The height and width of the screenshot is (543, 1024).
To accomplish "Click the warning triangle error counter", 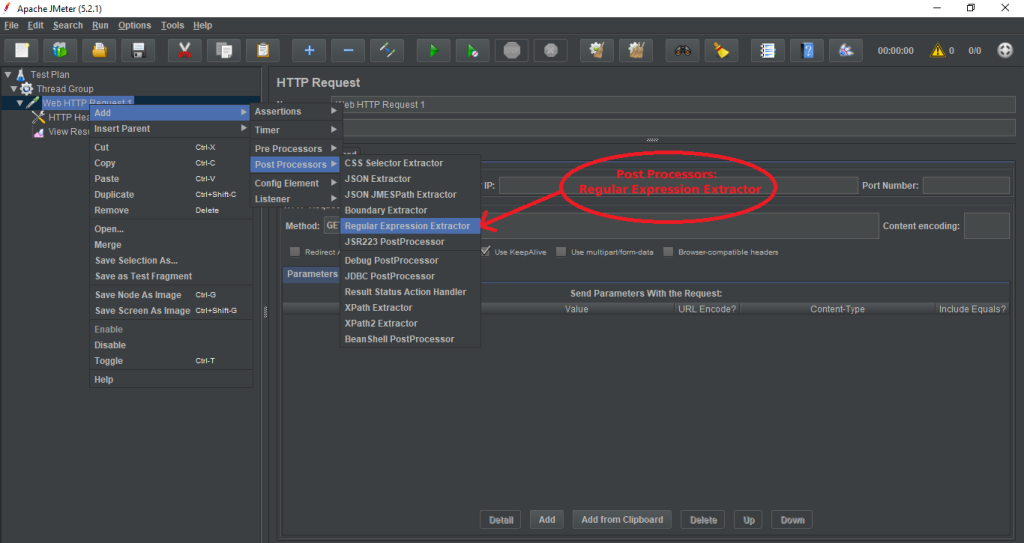I will point(937,50).
